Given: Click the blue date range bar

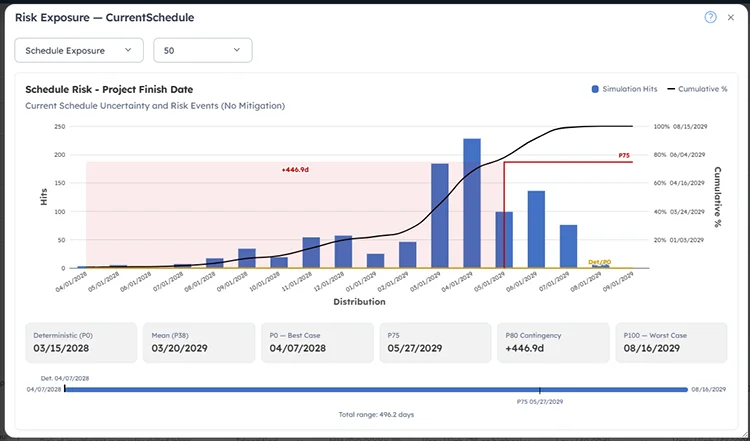Looking at the screenshot, I should [376, 389].
